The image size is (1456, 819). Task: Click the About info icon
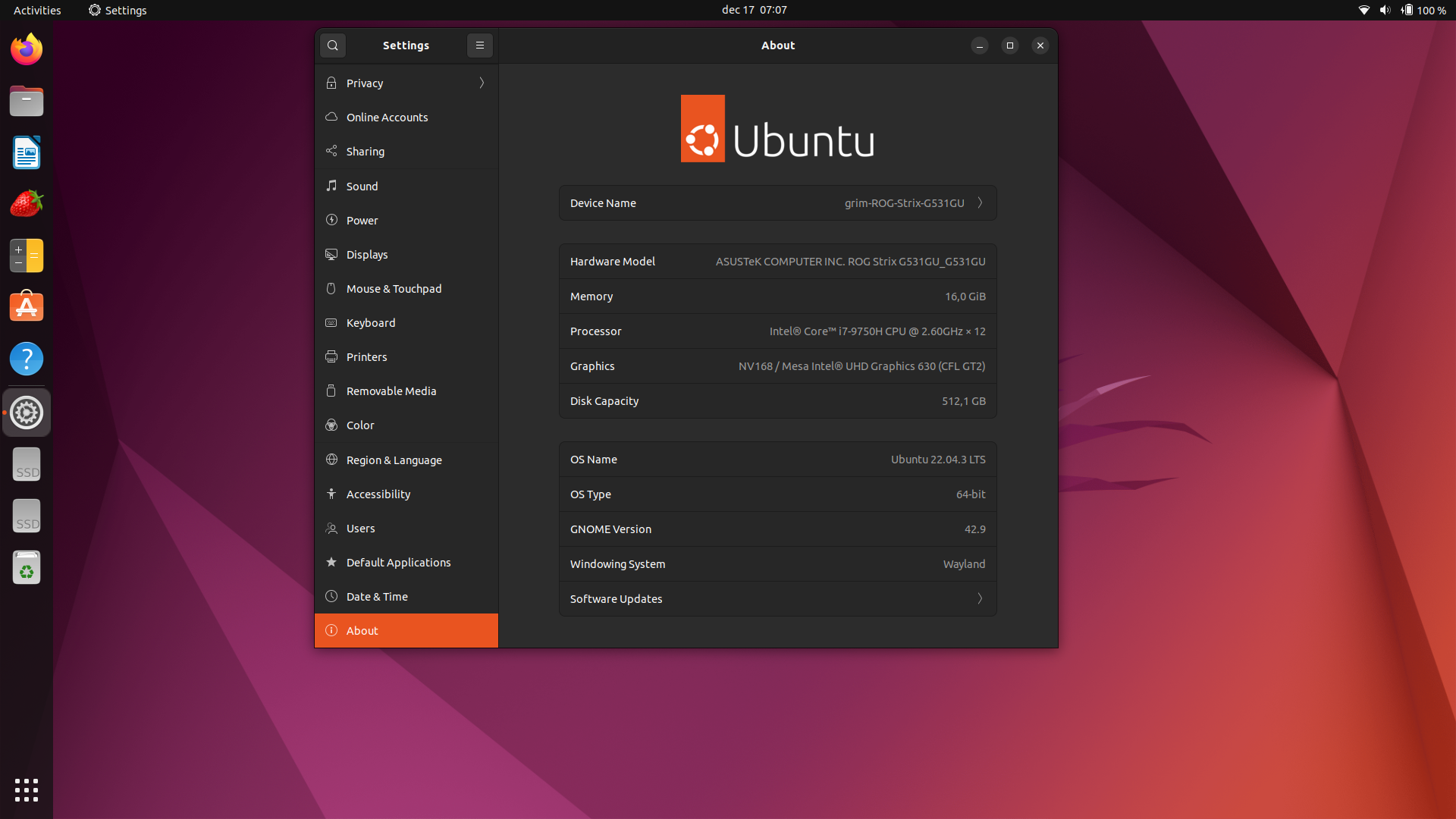[x=331, y=630]
